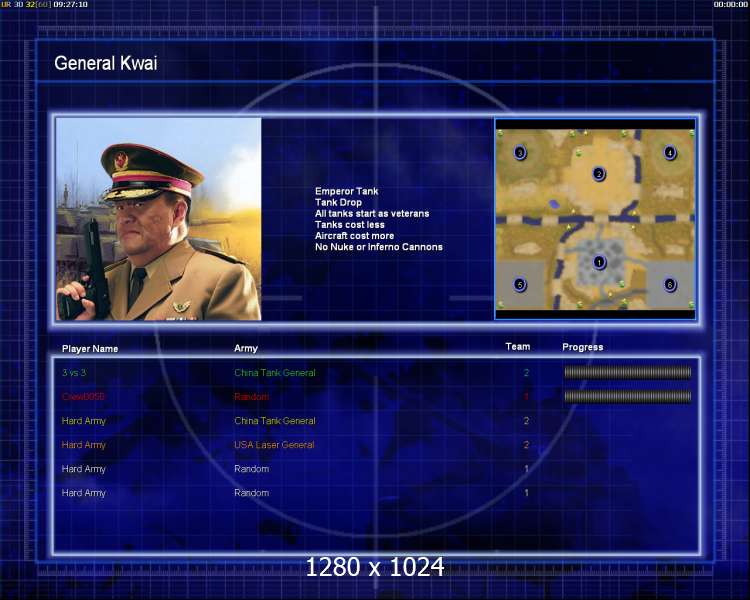This screenshot has width=750, height=600.
Task: Click start position marker 6 on the minimap
Action: pos(670,285)
